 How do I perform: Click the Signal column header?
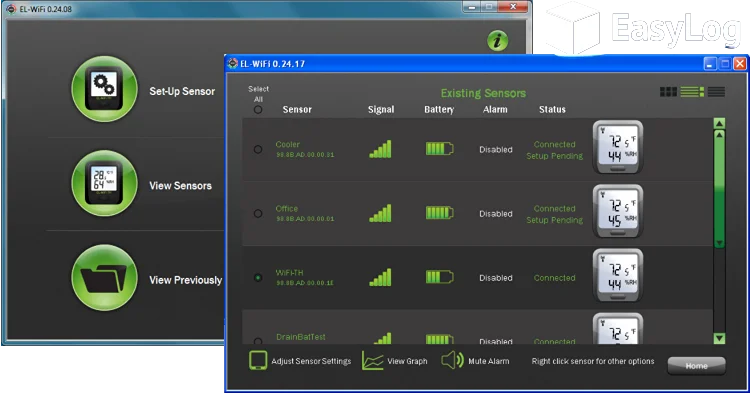click(381, 110)
